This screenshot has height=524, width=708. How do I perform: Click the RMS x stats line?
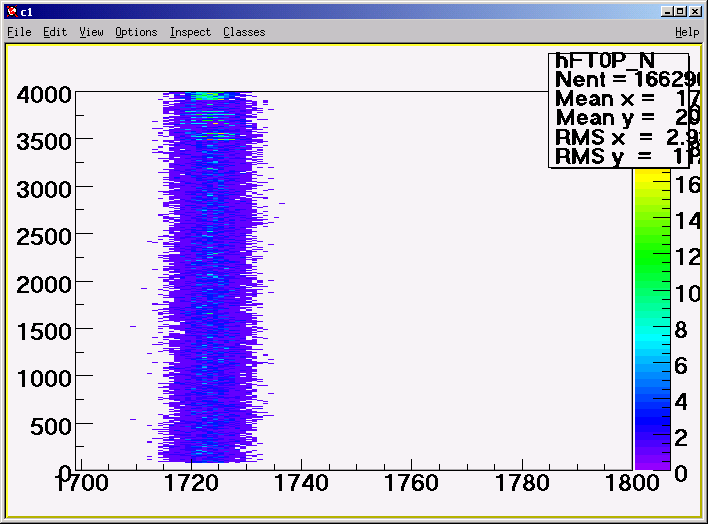627,137
